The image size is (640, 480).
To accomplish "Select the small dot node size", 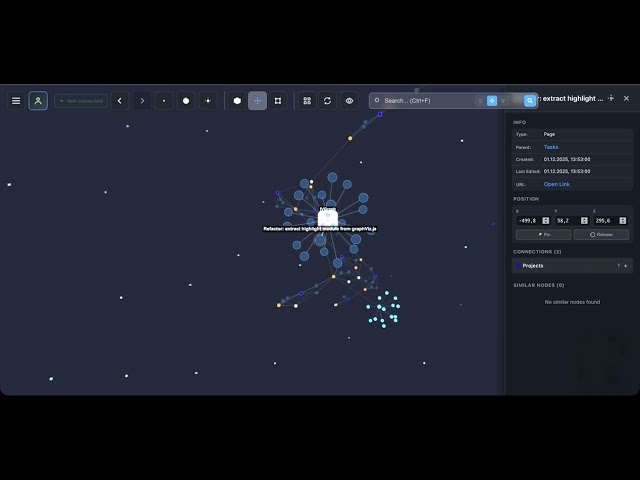I will point(164,101).
